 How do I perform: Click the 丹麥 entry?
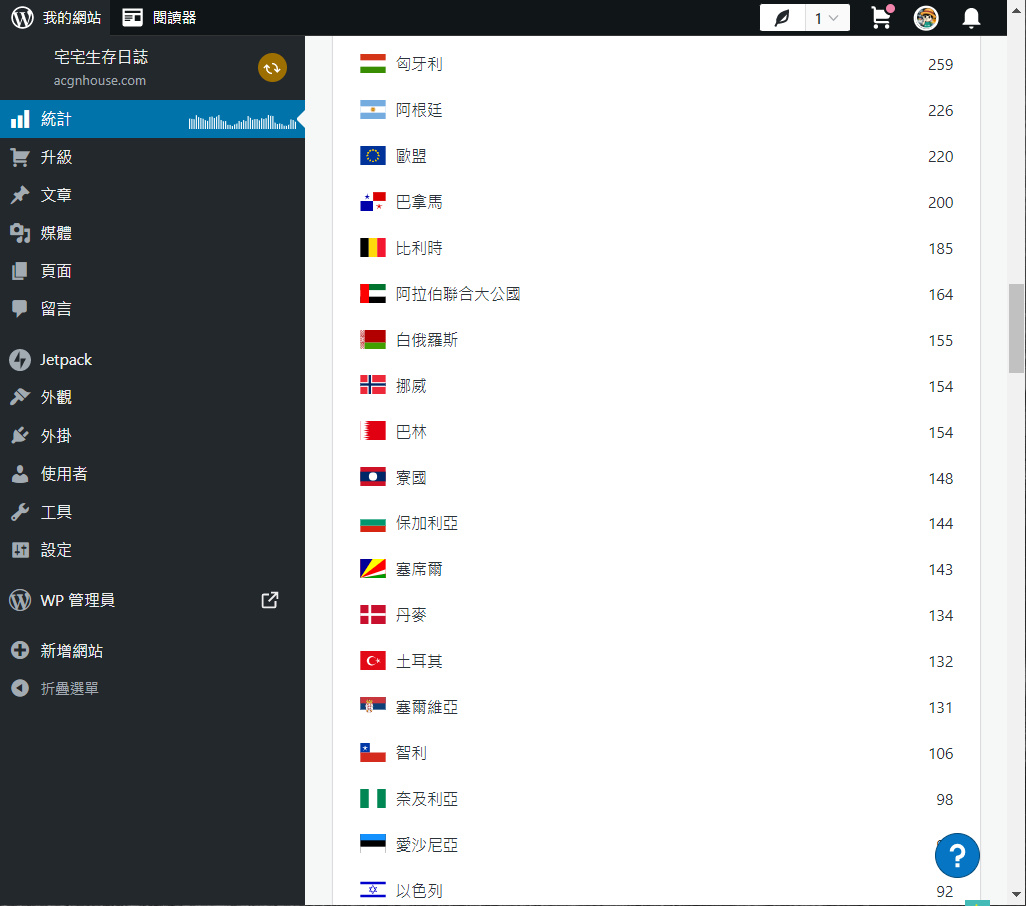[x=656, y=615]
